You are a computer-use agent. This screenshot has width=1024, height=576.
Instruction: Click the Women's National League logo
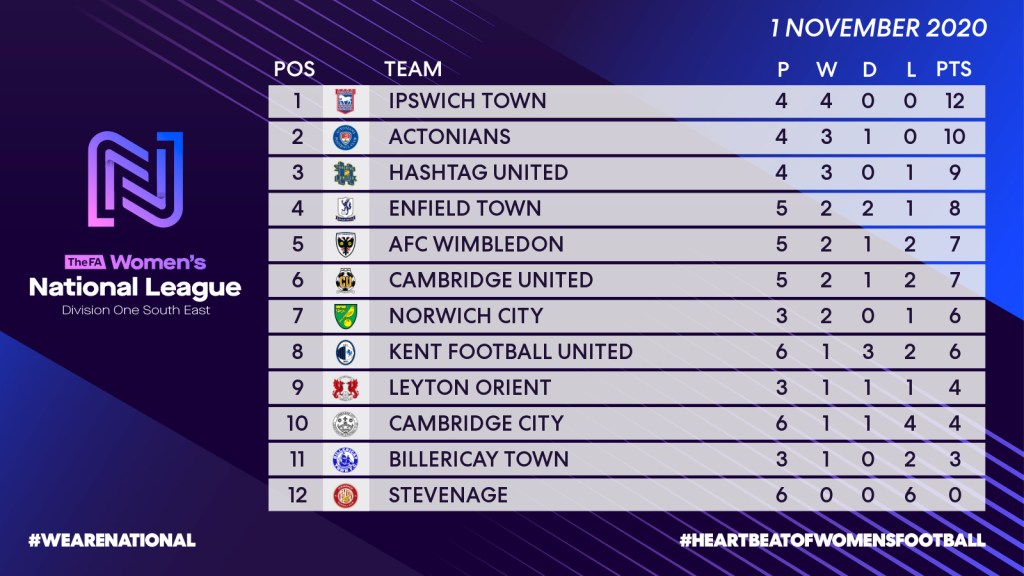[x=135, y=180]
